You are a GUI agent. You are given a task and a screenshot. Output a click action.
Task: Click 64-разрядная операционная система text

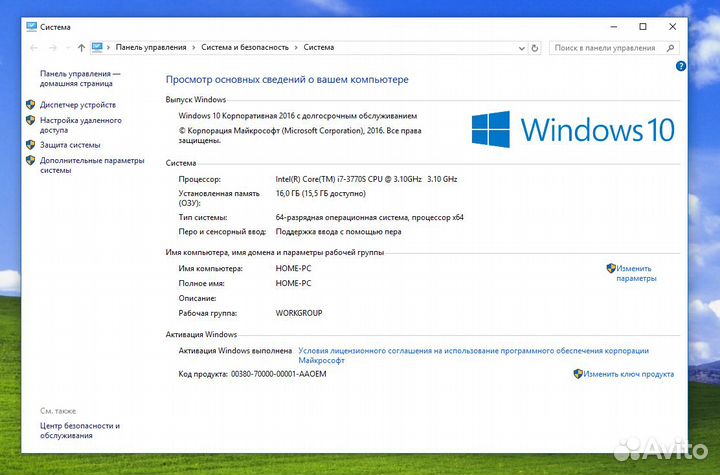click(370, 217)
